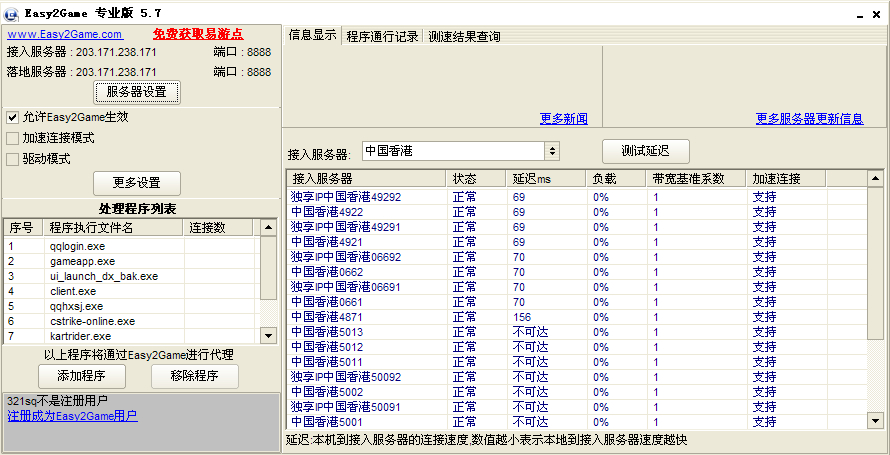The width and height of the screenshot is (890, 455).
Task: Sort by 负载 column header
Action: click(616, 179)
